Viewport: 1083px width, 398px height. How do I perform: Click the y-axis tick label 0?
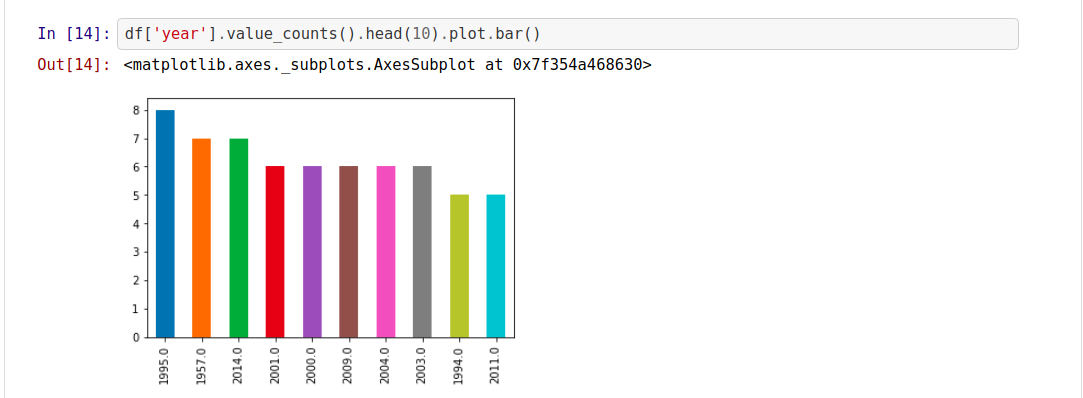click(x=136, y=337)
